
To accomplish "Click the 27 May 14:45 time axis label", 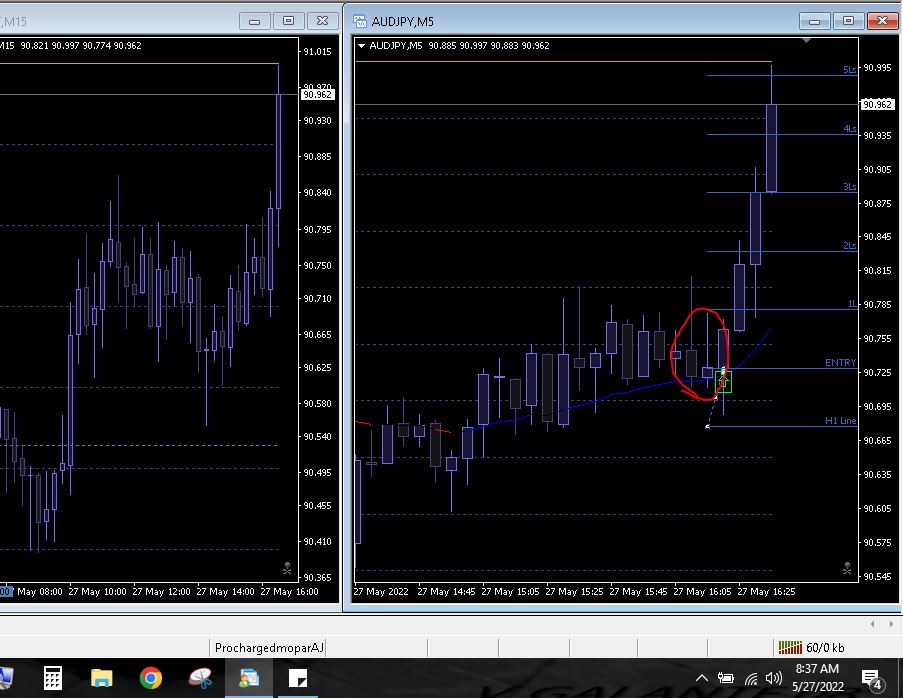I will (x=446, y=591).
